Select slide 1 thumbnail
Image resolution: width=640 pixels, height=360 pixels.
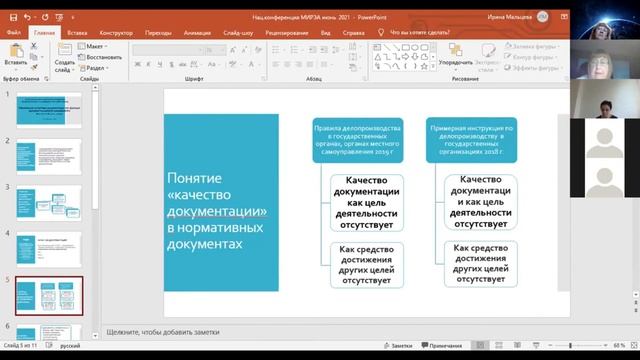pos(49,110)
